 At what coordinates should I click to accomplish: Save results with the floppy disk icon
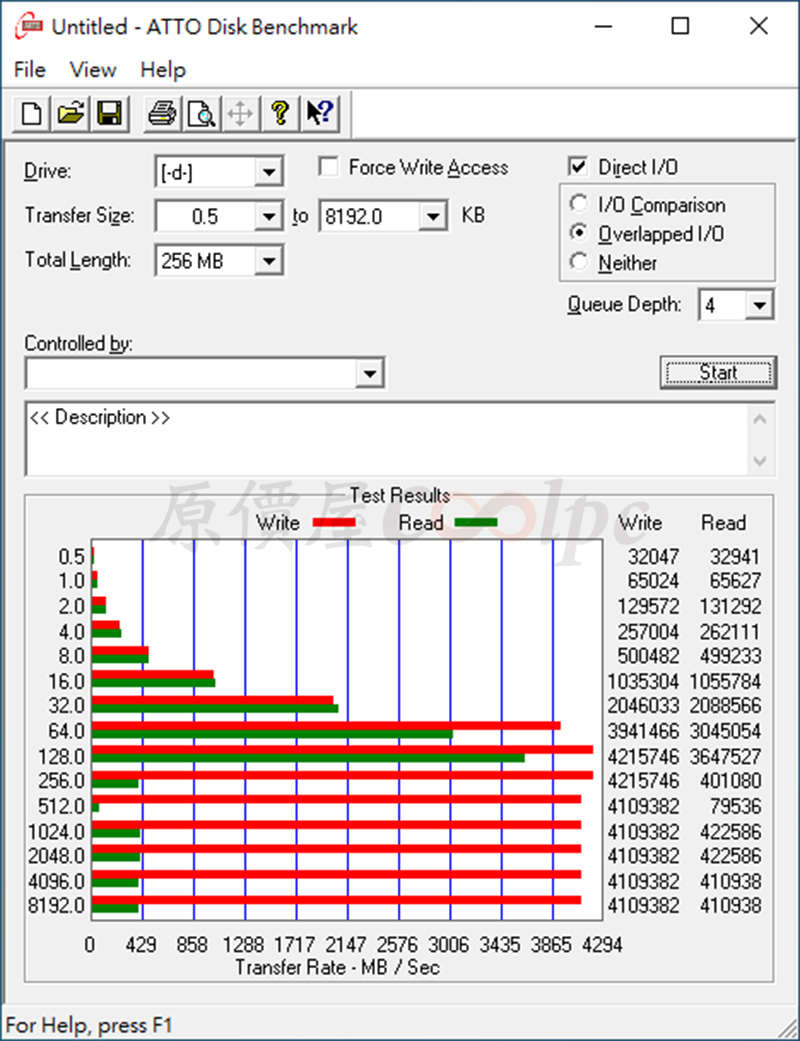click(110, 114)
